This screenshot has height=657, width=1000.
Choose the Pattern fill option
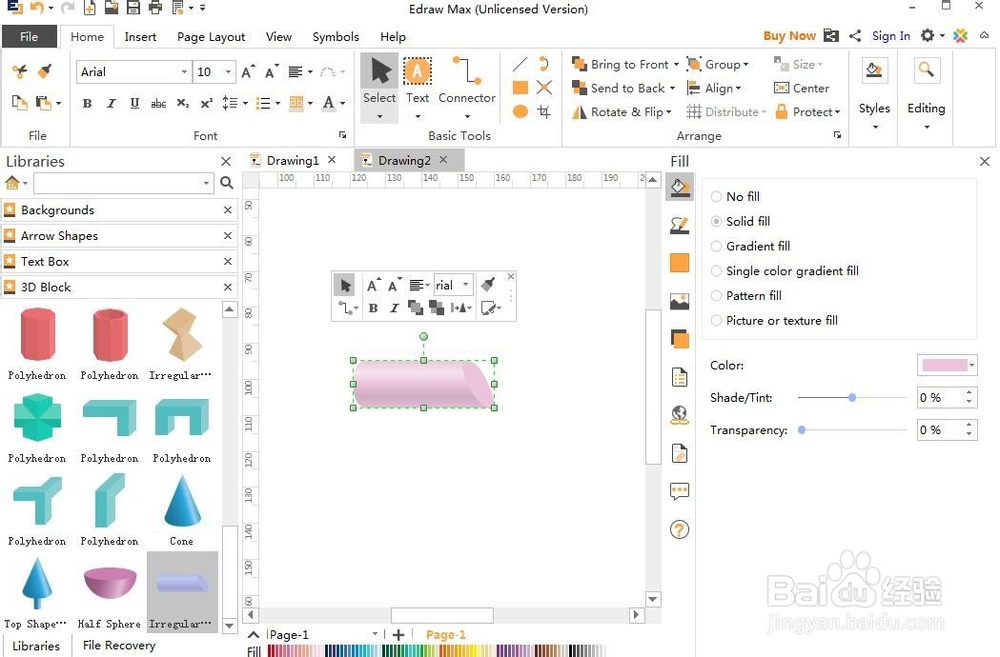click(x=746, y=296)
